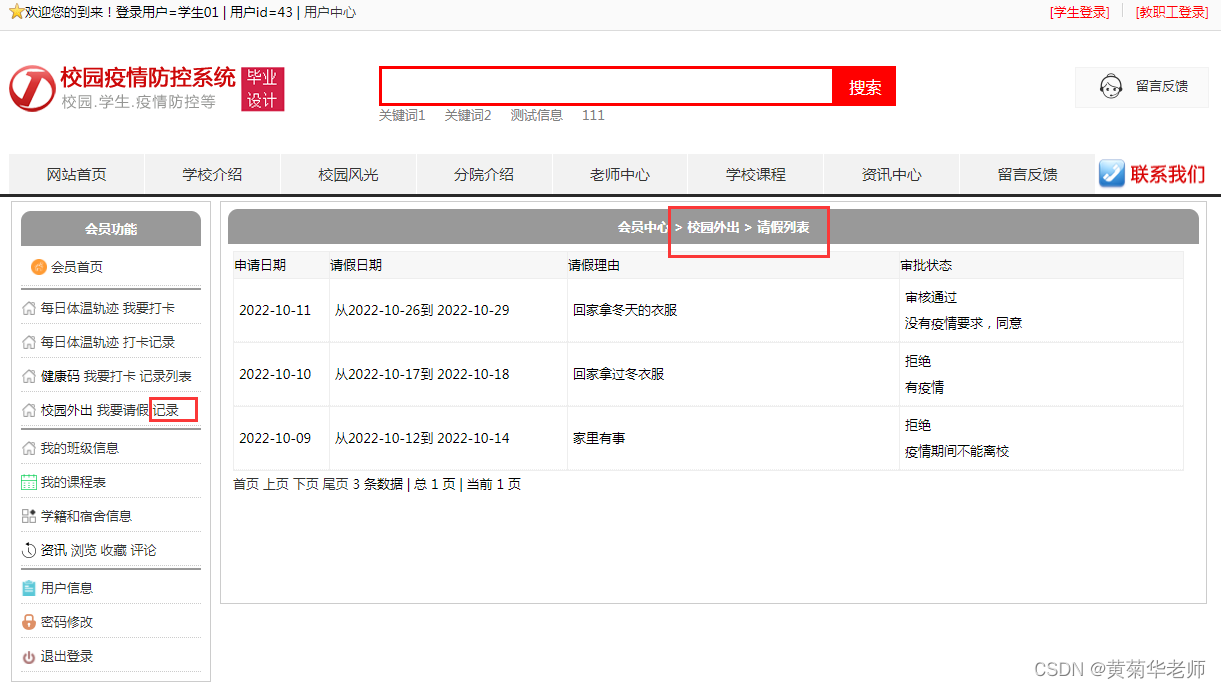This screenshot has width=1221, height=689.
Task: Select 留言反馈 in the navigation bar
Action: click(x=1028, y=174)
